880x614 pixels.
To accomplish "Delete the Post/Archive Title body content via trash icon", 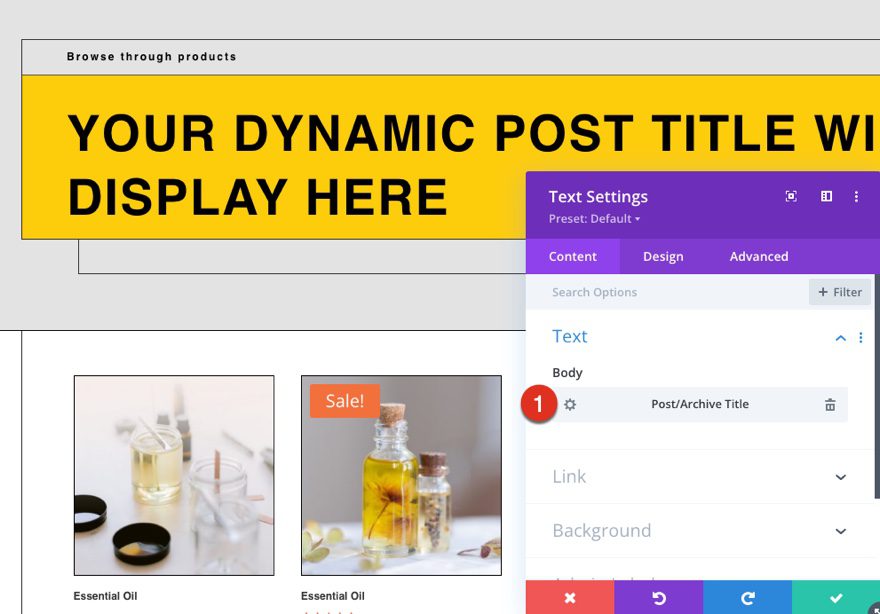I will (x=829, y=404).
